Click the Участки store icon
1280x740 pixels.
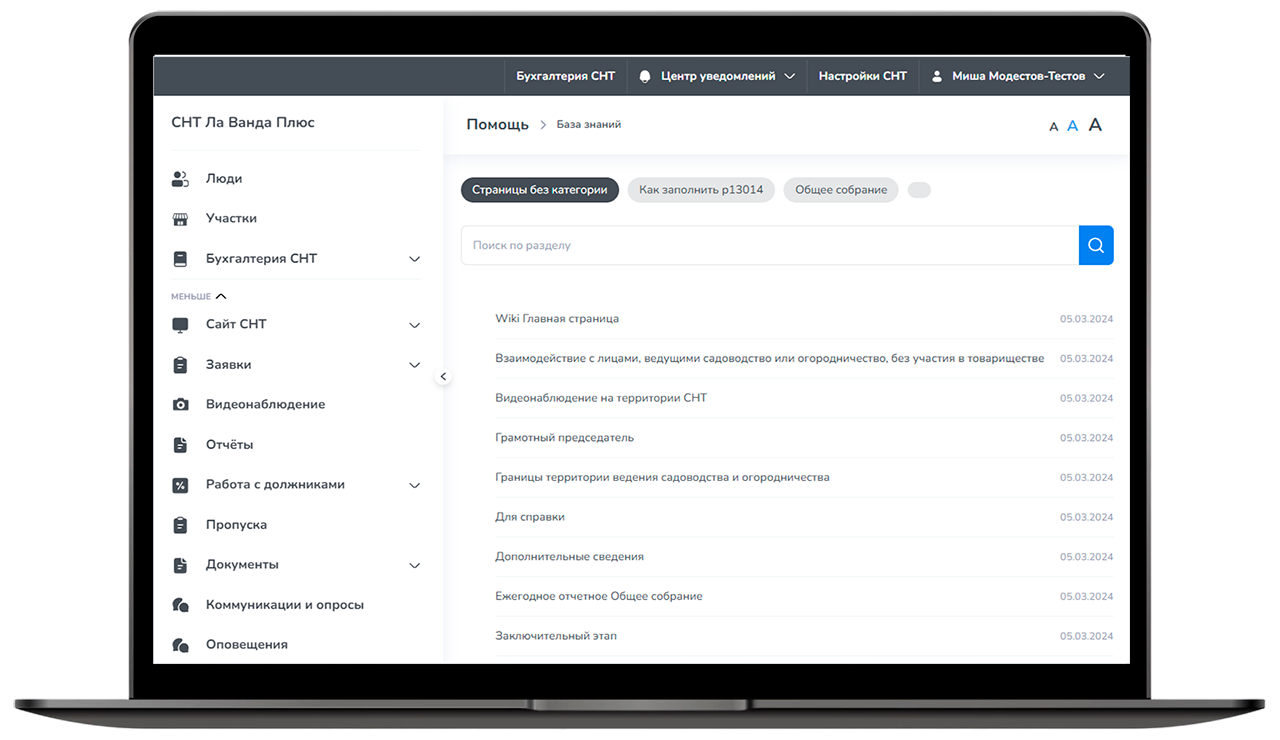coord(180,219)
